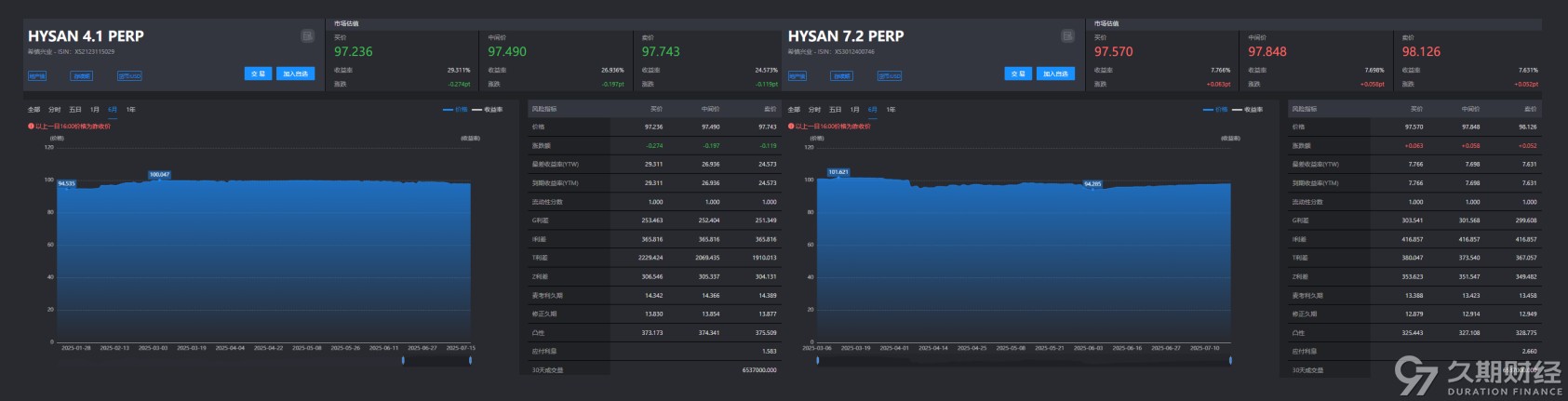Select 1月 range tab in HYSAN 4.1 chart
Screen dimensions: 1568x401
click(94, 110)
